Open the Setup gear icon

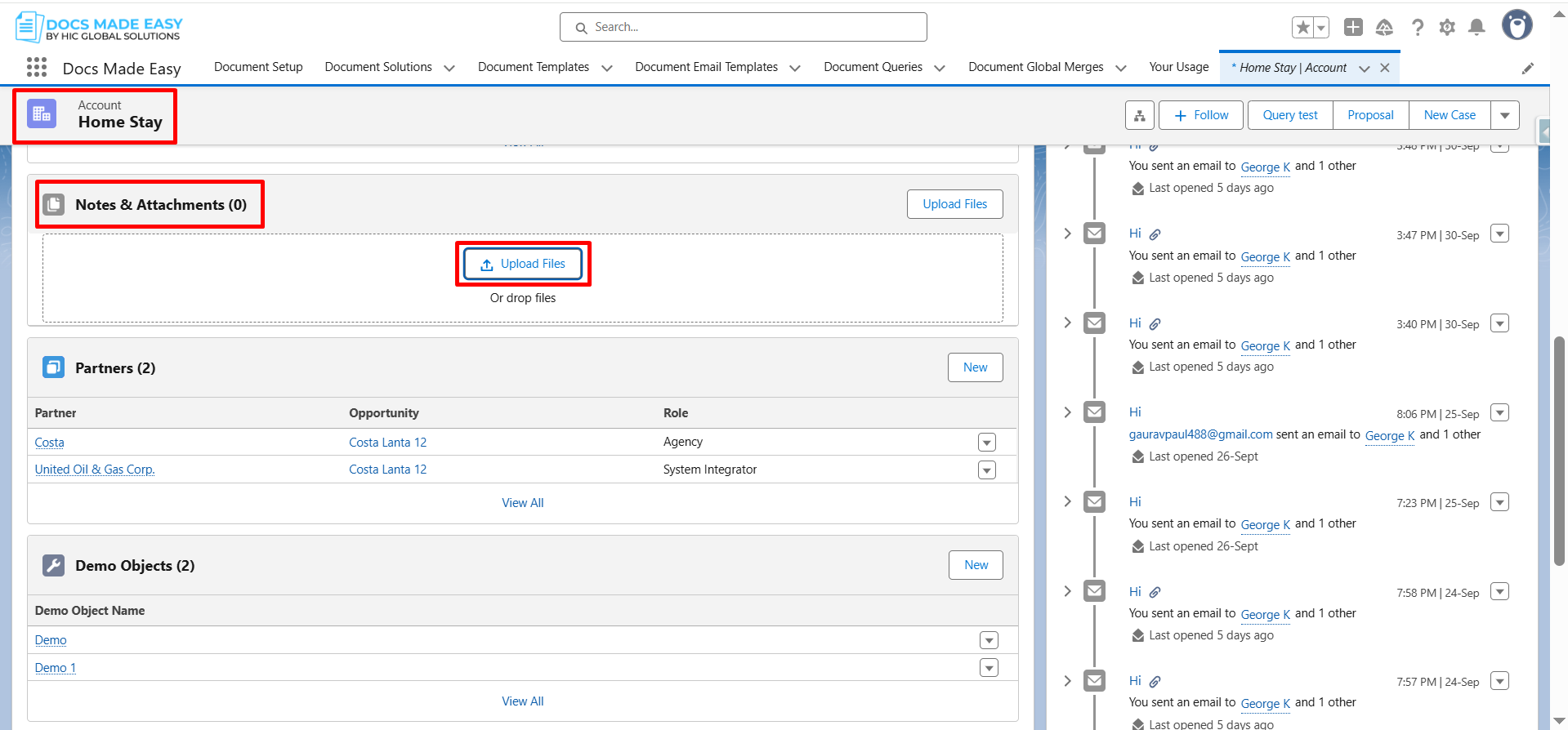click(x=1447, y=28)
